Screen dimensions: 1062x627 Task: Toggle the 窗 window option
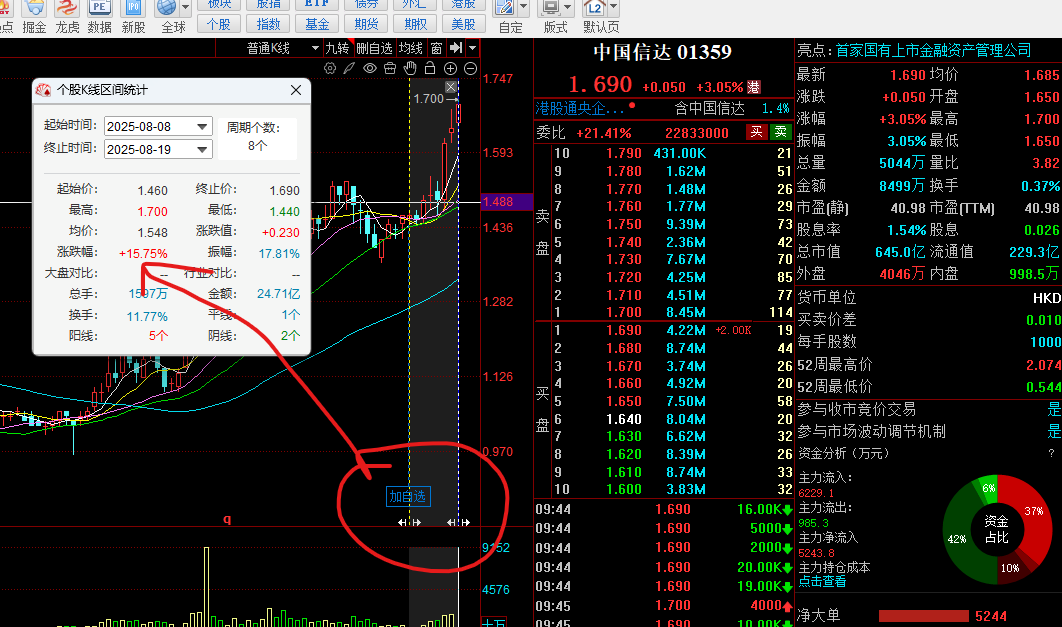tap(436, 48)
